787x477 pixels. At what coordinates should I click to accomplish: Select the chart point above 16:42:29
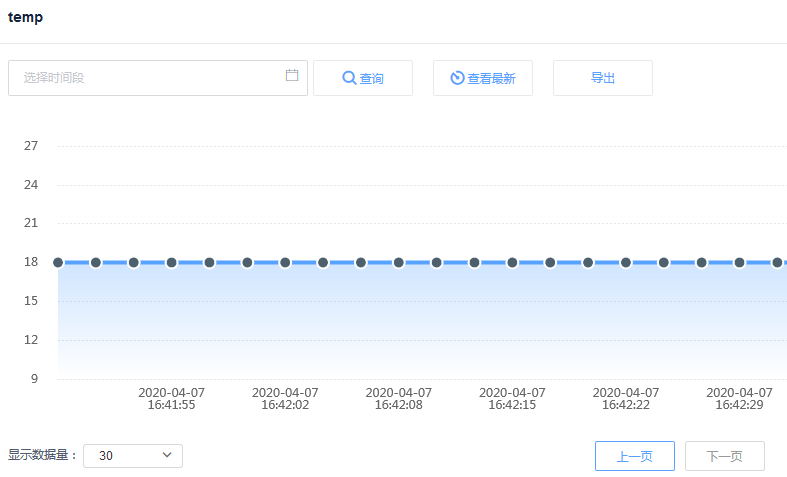click(x=739, y=263)
